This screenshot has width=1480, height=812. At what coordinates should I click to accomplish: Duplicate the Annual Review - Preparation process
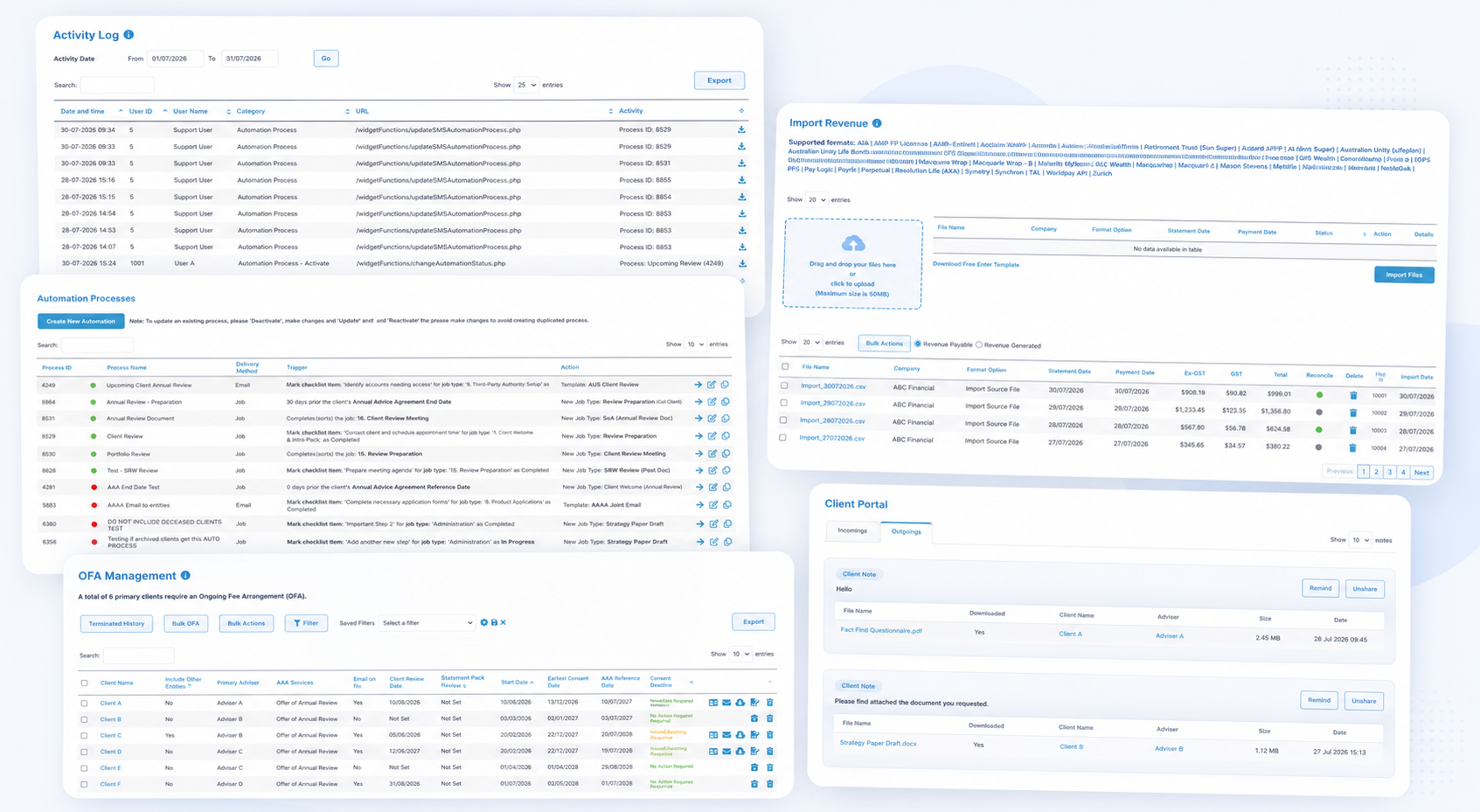pos(726,402)
